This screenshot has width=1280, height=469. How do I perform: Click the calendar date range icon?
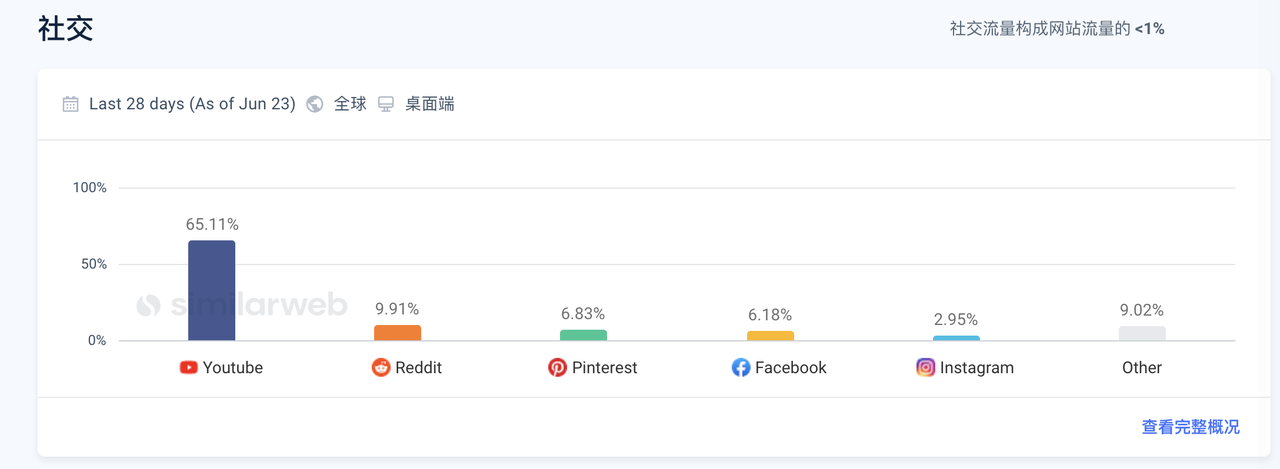click(x=70, y=104)
